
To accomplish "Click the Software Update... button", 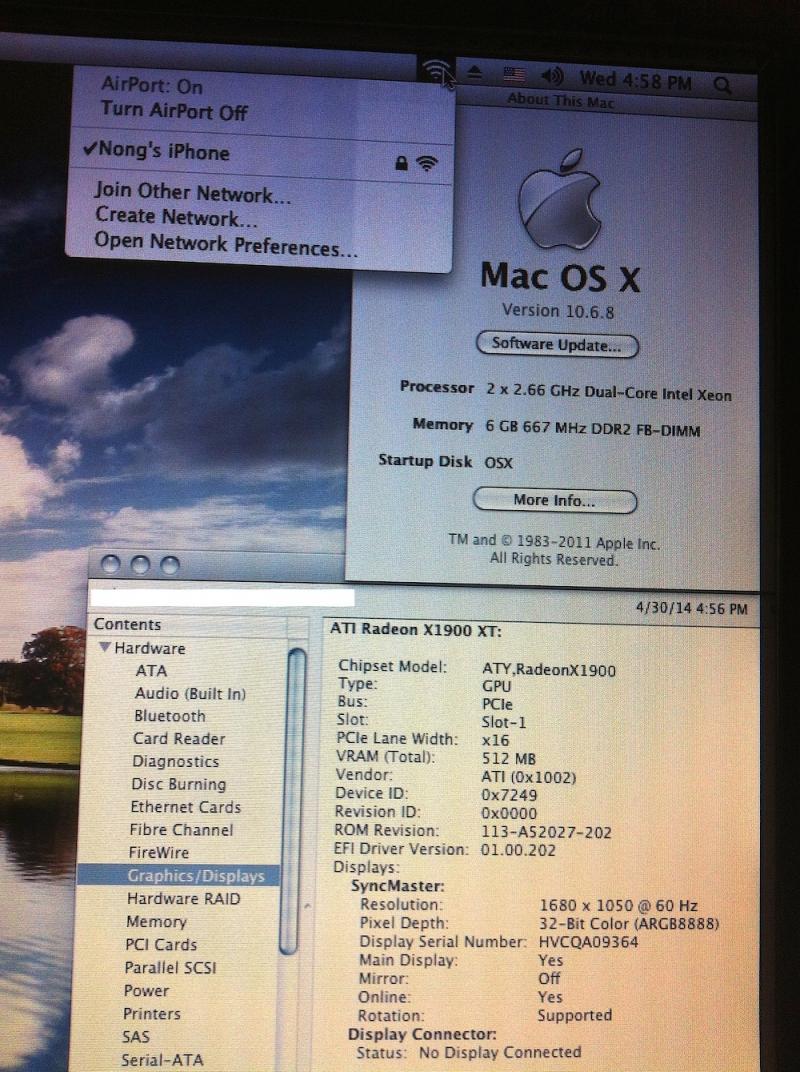I will click(x=557, y=345).
